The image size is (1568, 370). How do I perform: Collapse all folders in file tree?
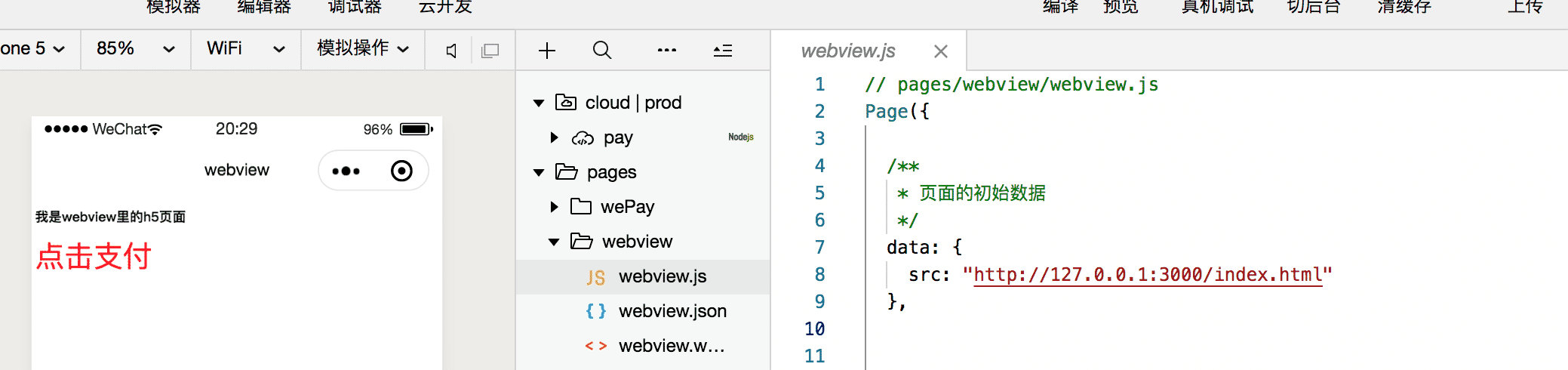tap(723, 51)
